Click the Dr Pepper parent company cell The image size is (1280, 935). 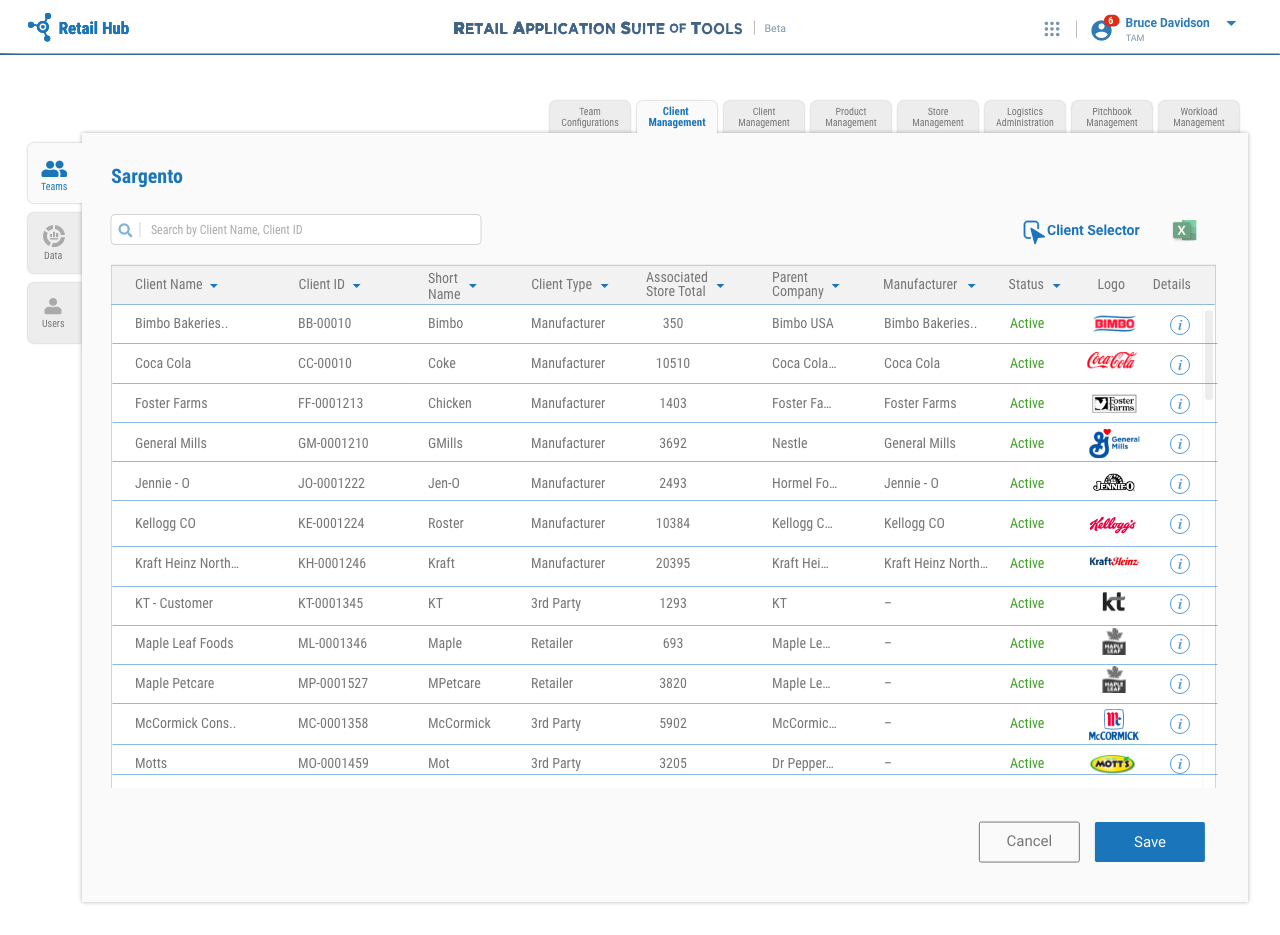tap(803, 764)
